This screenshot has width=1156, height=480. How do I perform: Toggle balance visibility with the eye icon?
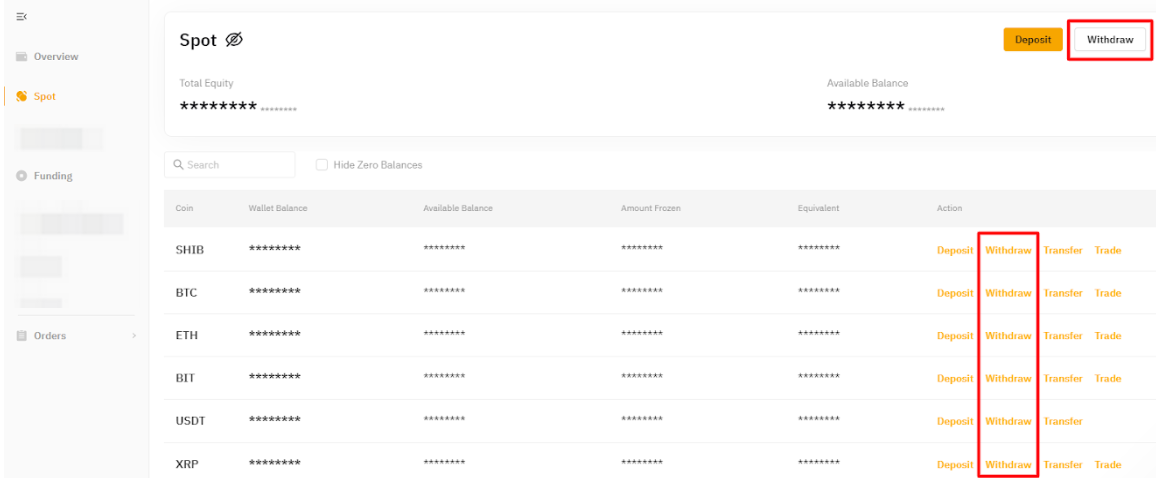coord(234,40)
